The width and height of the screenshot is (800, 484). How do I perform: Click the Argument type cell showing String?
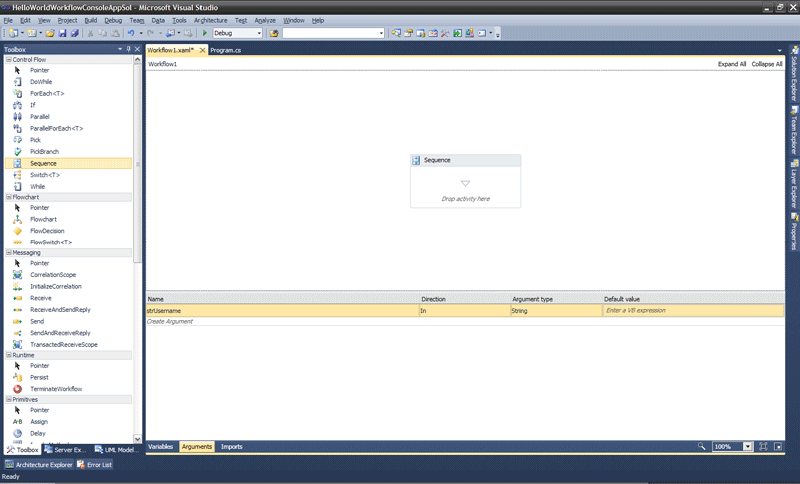tap(556, 311)
